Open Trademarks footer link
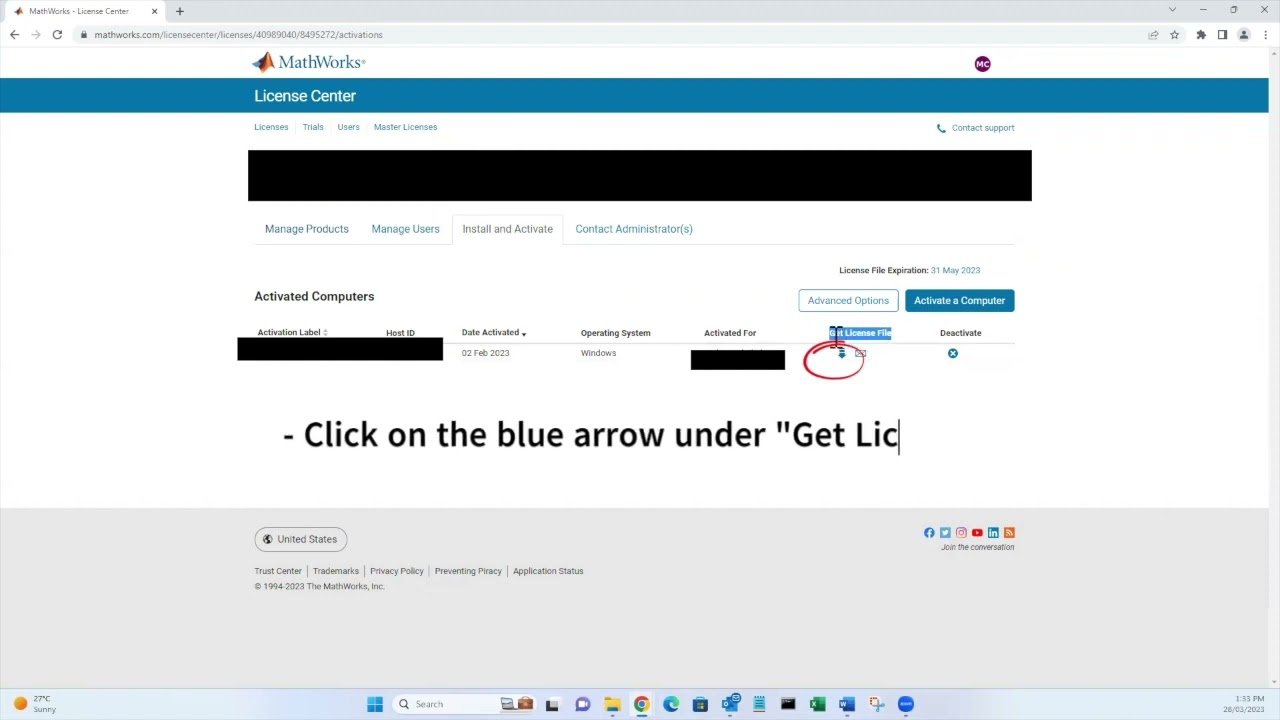1280x720 pixels. point(336,571)
